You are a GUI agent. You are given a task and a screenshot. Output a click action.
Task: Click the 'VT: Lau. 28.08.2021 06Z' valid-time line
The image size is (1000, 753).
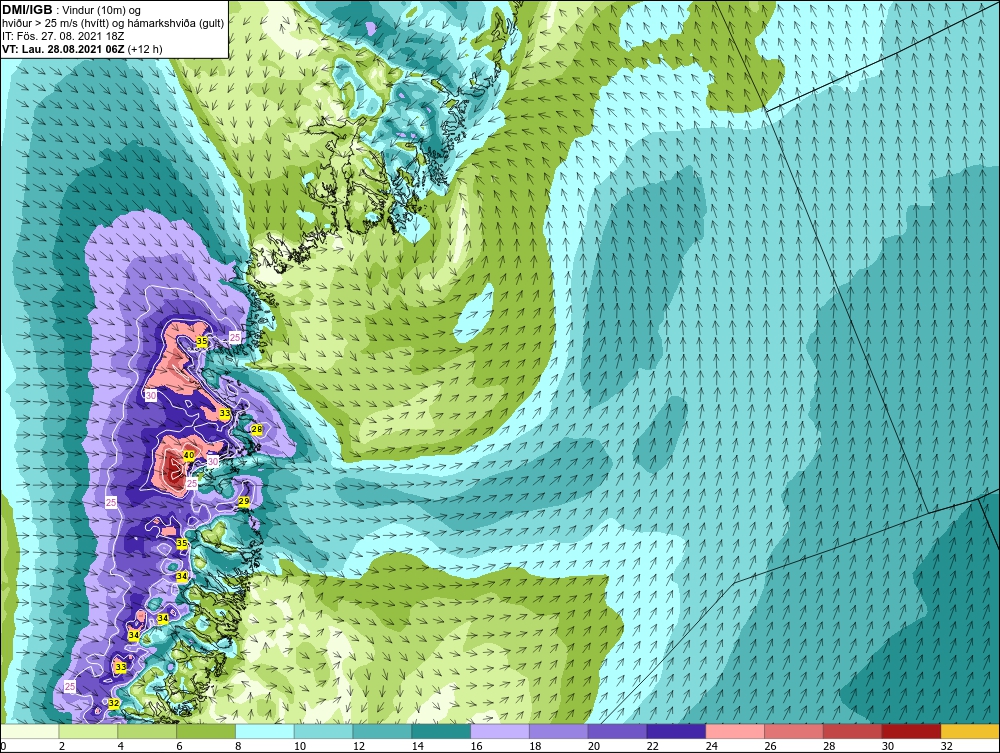point(82,48)
